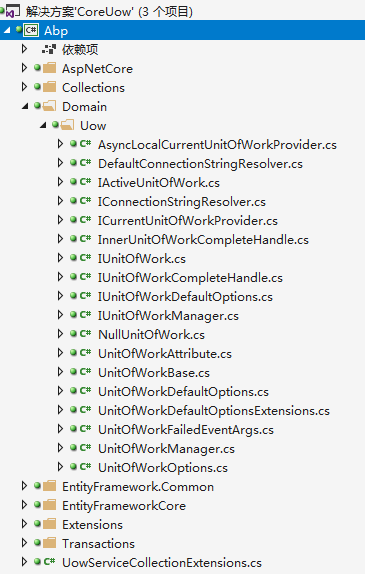Viewport: 365px width, 574px height.
Task: Click the dependencies icon beside 依赖项
Action: tap(49, 49)
